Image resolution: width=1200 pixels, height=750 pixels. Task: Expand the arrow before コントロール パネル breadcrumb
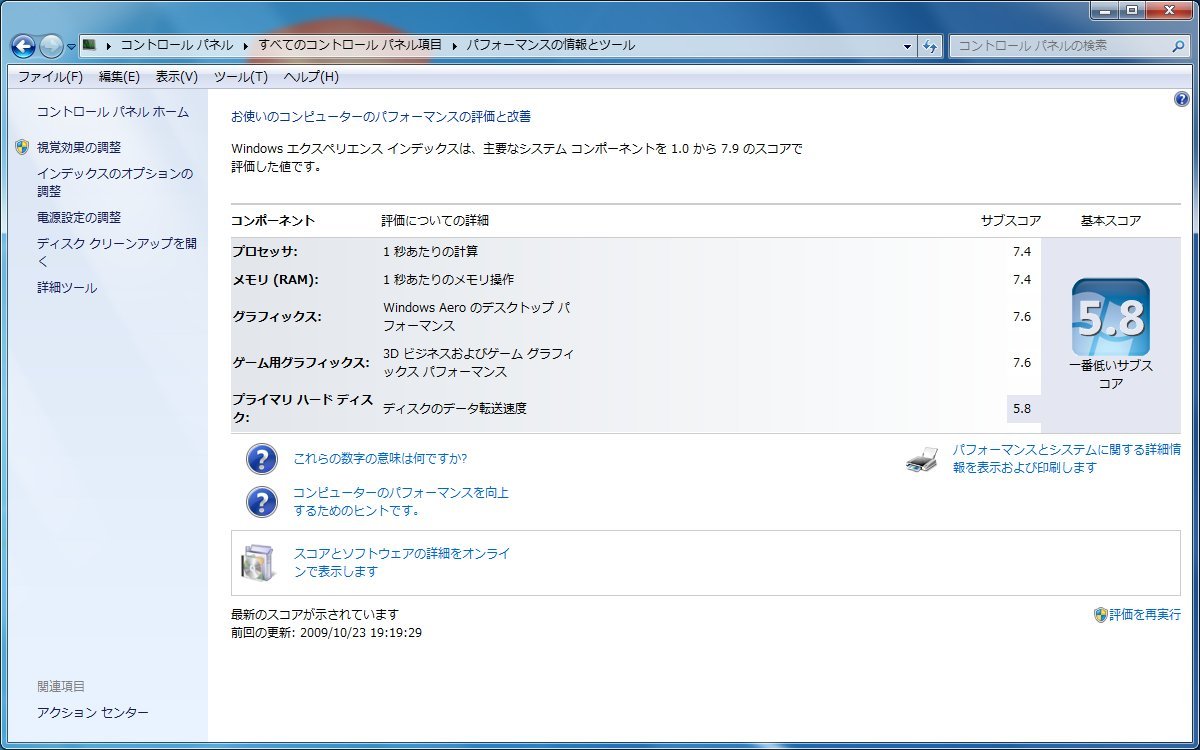point(108,46)
